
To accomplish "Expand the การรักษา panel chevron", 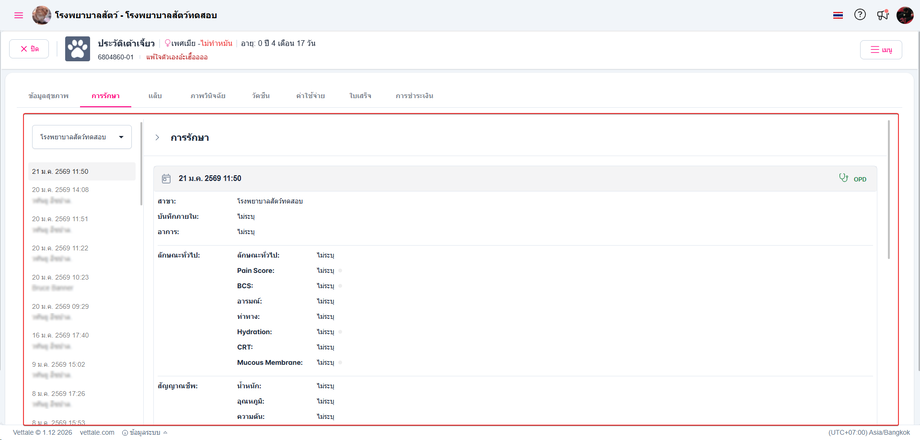I will tap(157, 138).
